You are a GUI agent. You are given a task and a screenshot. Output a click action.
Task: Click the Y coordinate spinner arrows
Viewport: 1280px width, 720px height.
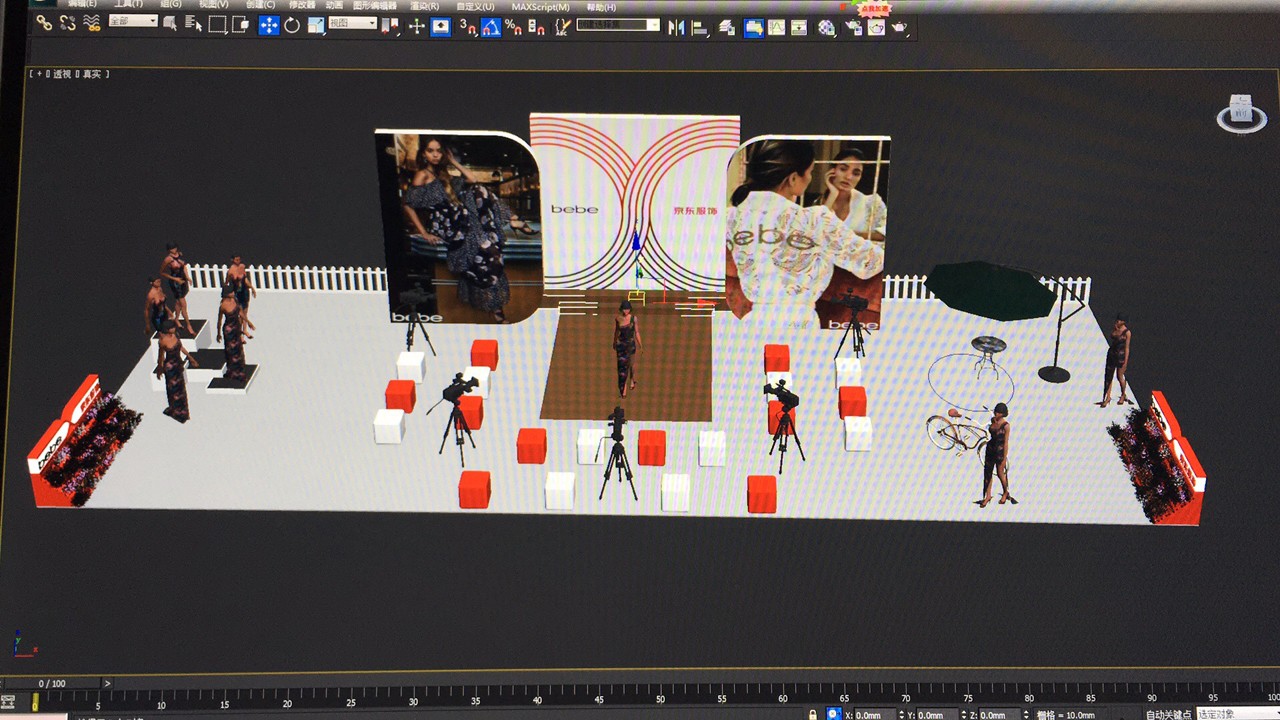[964, 714]
